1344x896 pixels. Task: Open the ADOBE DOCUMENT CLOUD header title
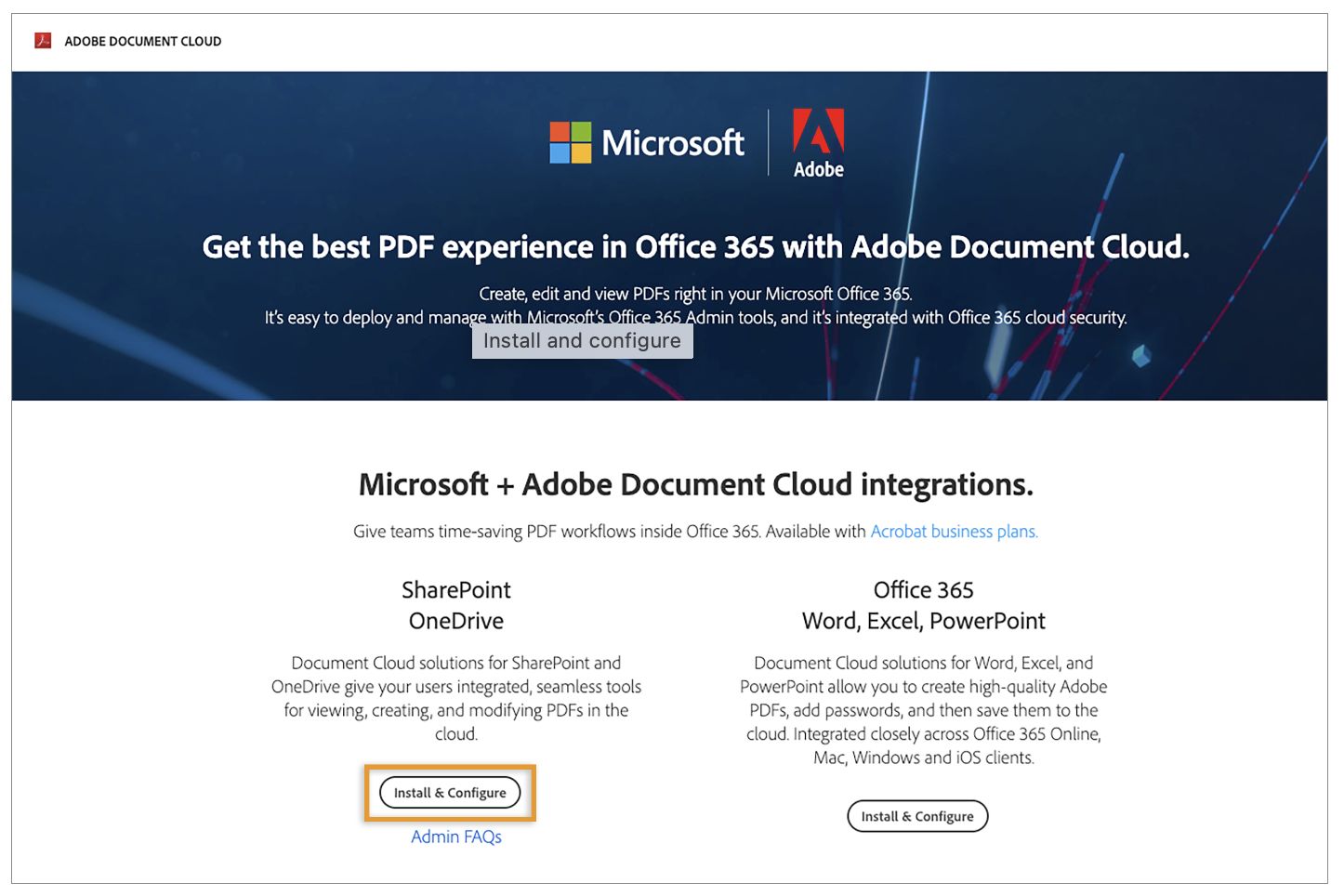[x=143, y=41]
